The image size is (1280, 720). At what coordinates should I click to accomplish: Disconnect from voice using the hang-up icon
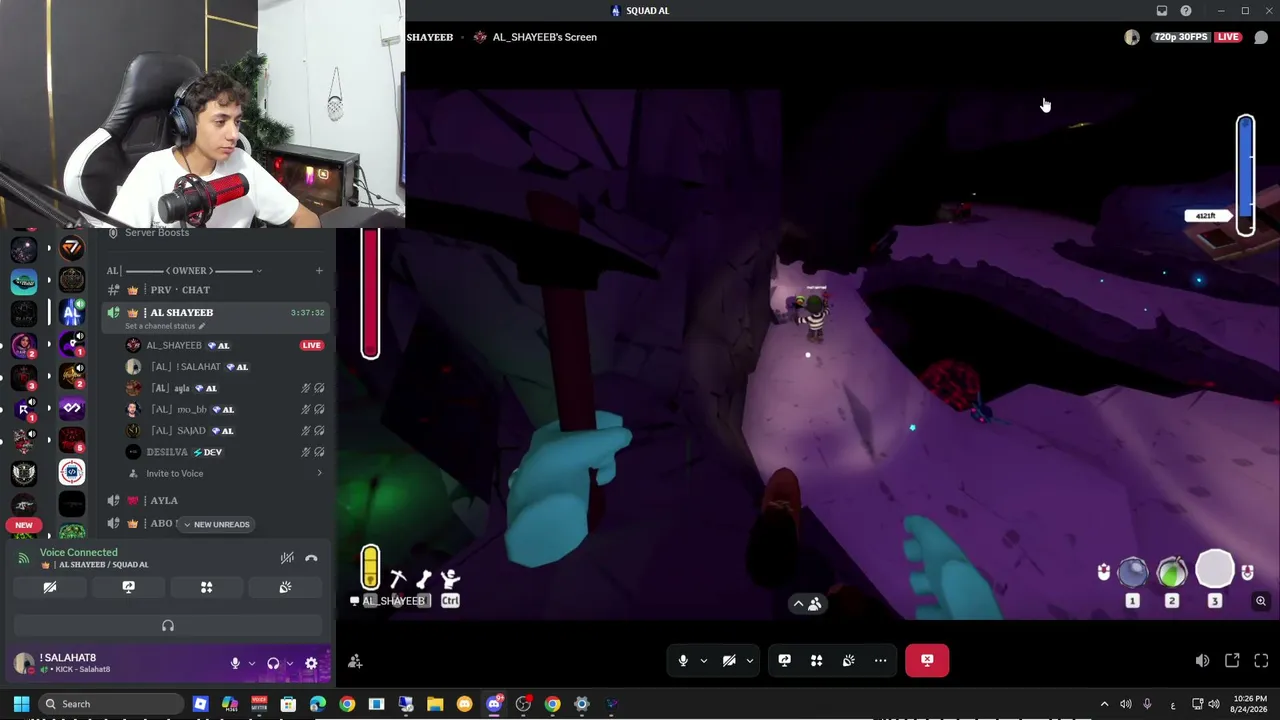[311, 558]
